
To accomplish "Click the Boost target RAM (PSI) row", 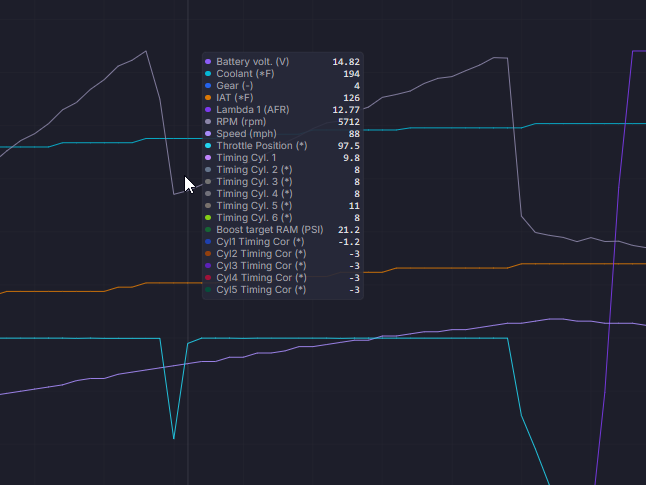I will (283, 230).
